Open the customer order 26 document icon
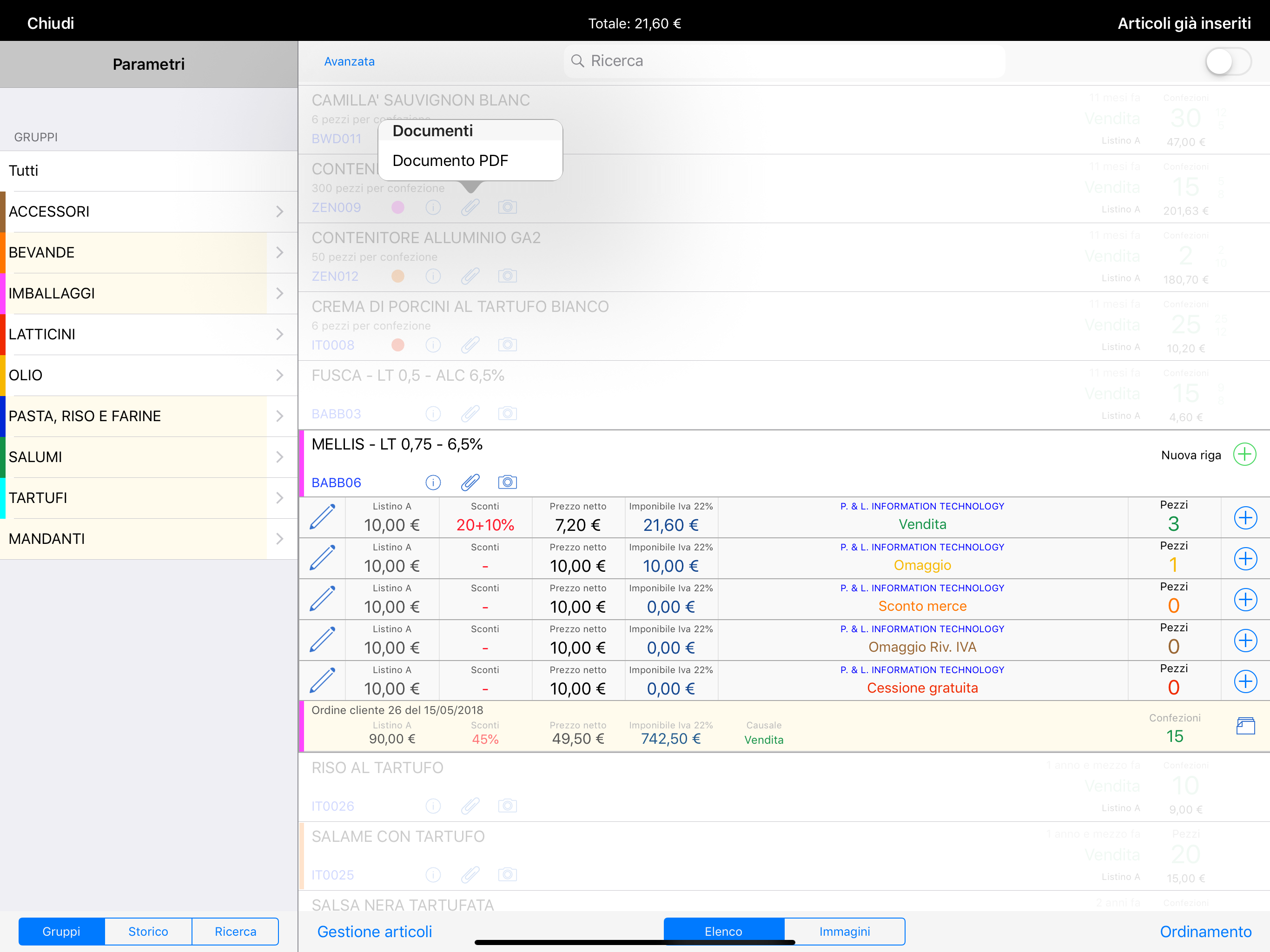Screen dimensions: 1270x952 [1245, 726]
